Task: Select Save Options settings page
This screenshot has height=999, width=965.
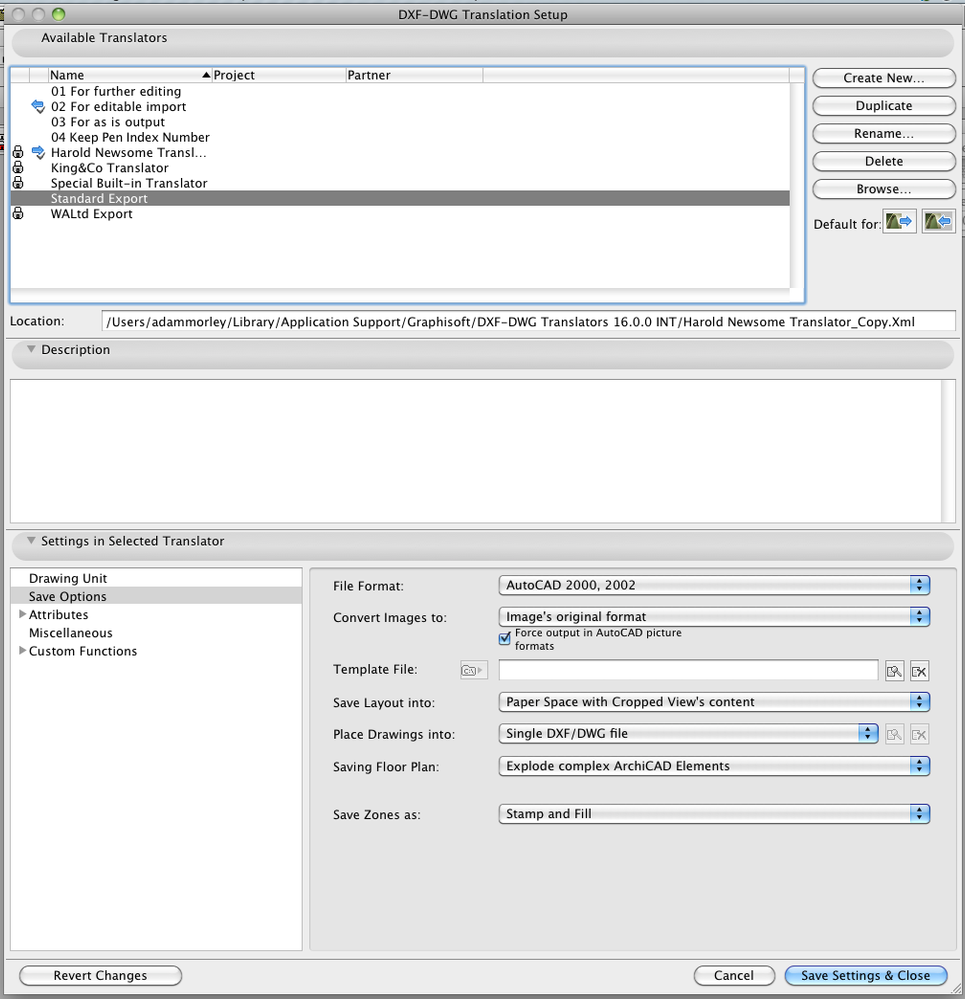Action: pyautogui.click(x=156, y=596)
